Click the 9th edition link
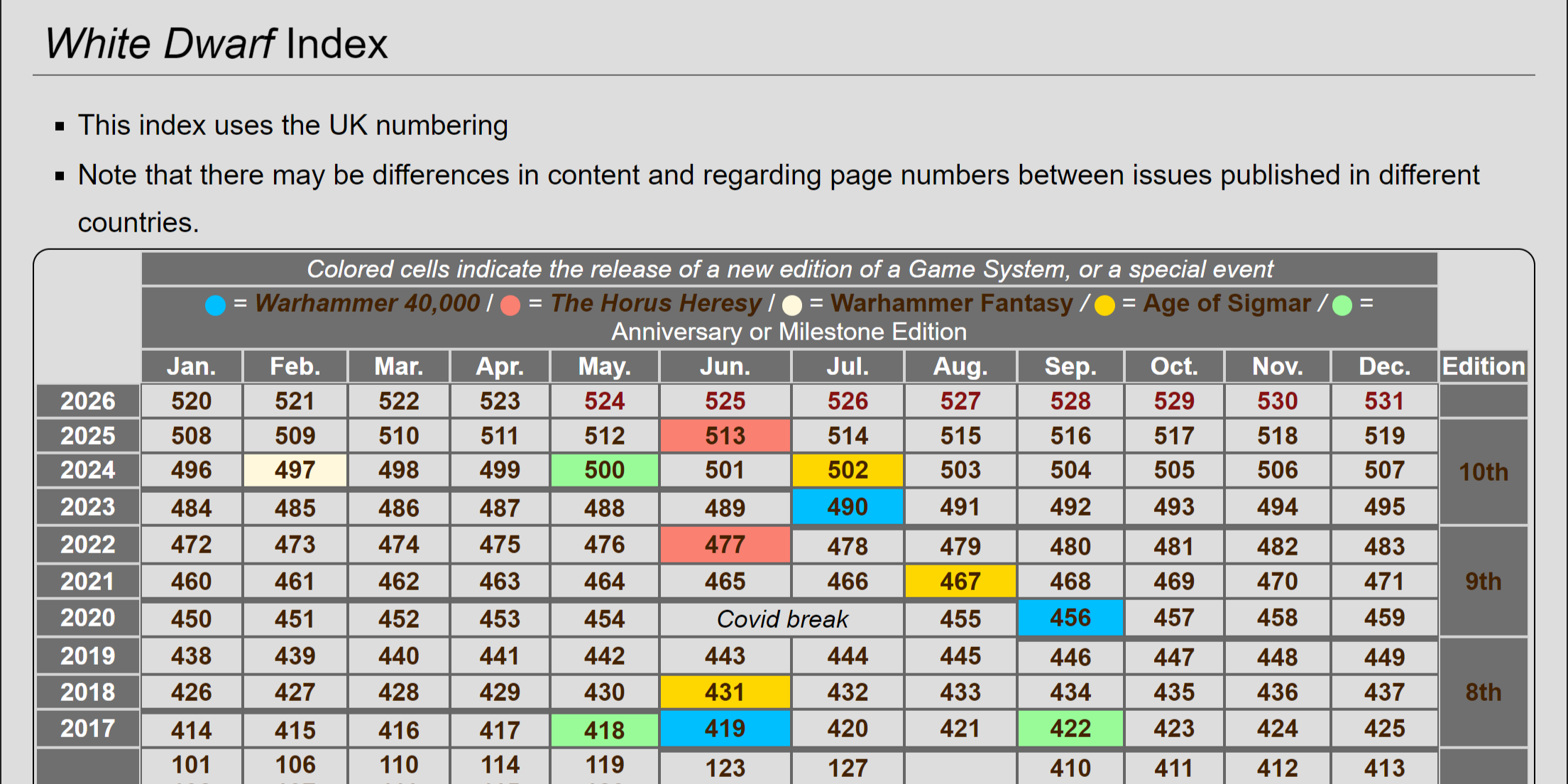Screen dimensions: 1568x784 point(1483,582)
